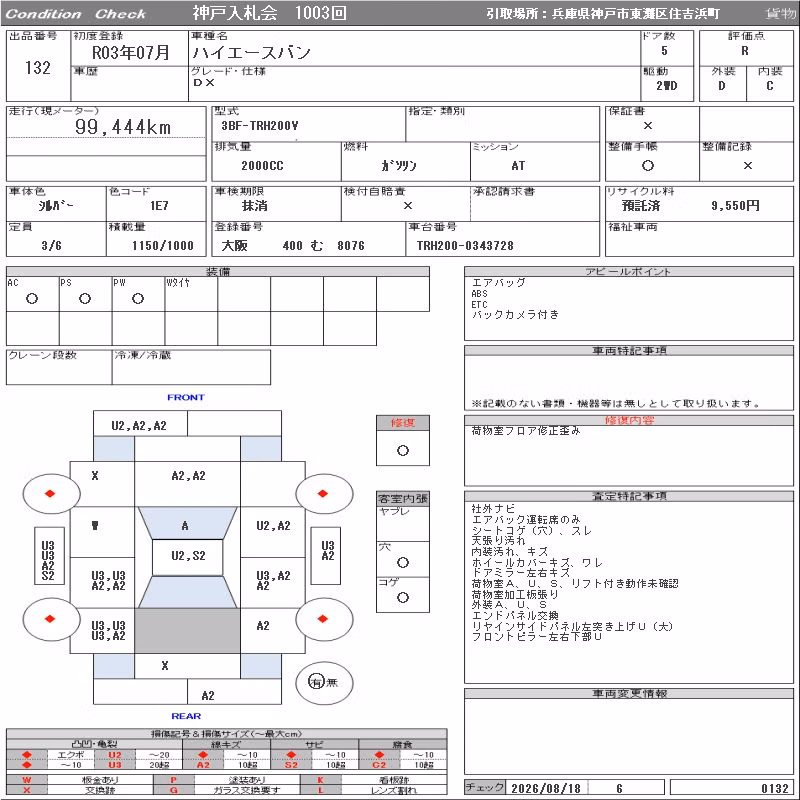This screenshot has height=800, width=800.
Task: Click the mileage 99,444km field
Action: (x=122, y=127)
